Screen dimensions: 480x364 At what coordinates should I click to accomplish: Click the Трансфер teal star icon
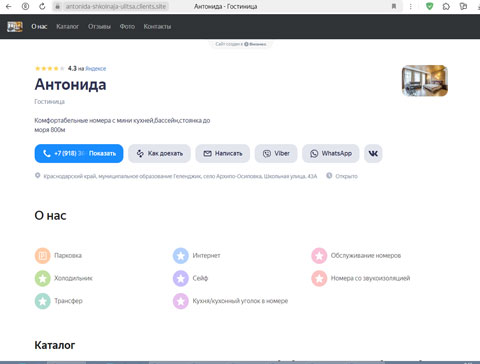[43, 301]
